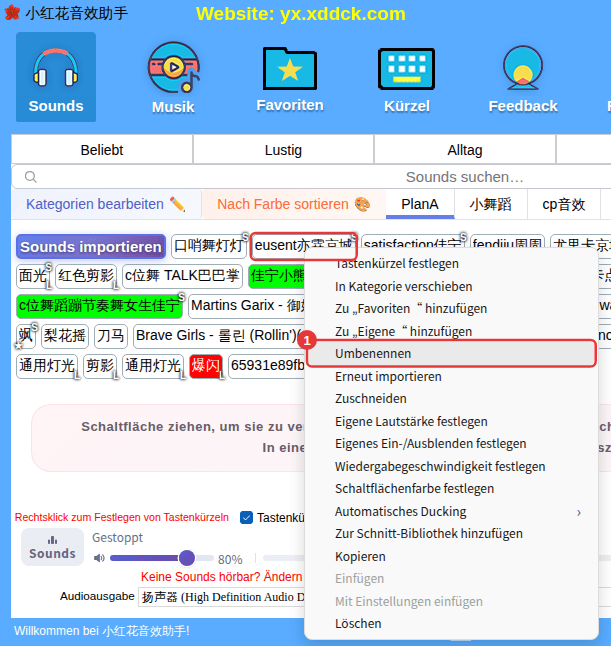This screenshot has width=611, height=646.
Task: Click the speaker volume icon
Action: 99,558
